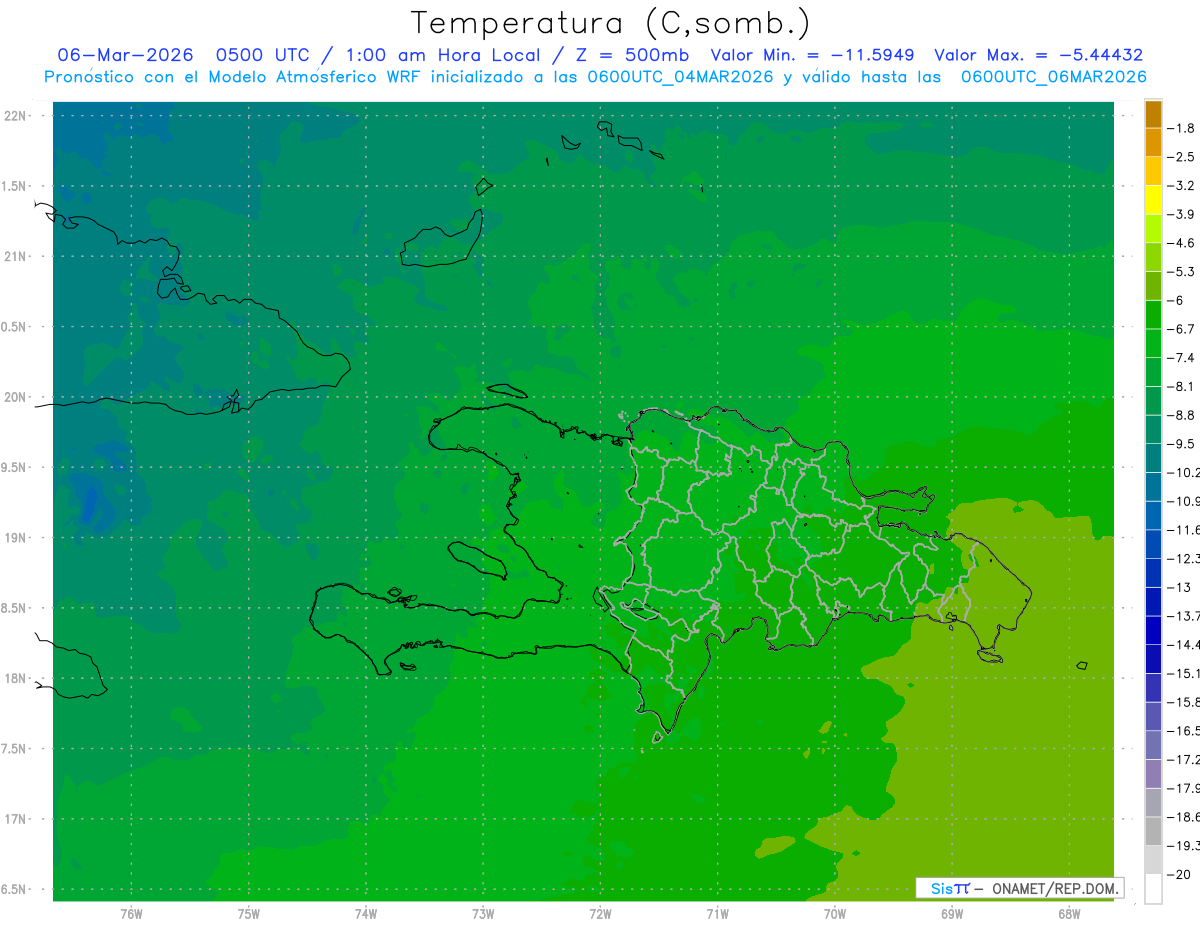
Task: Pick the olive-green swatch between -5.3 and -6
Action: point(1153,286)
